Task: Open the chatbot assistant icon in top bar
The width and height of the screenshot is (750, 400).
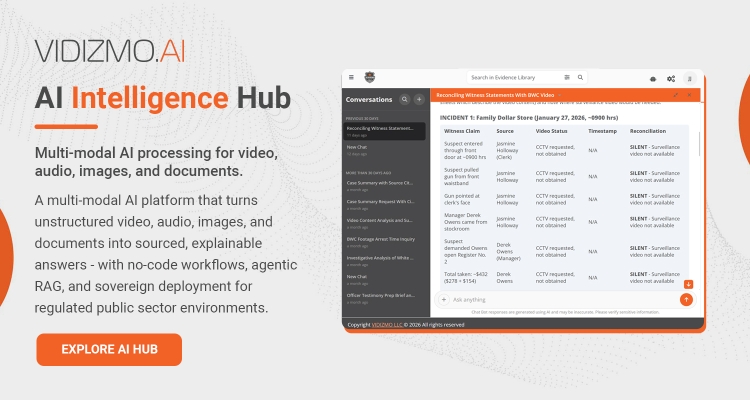Action: (653, 78)
